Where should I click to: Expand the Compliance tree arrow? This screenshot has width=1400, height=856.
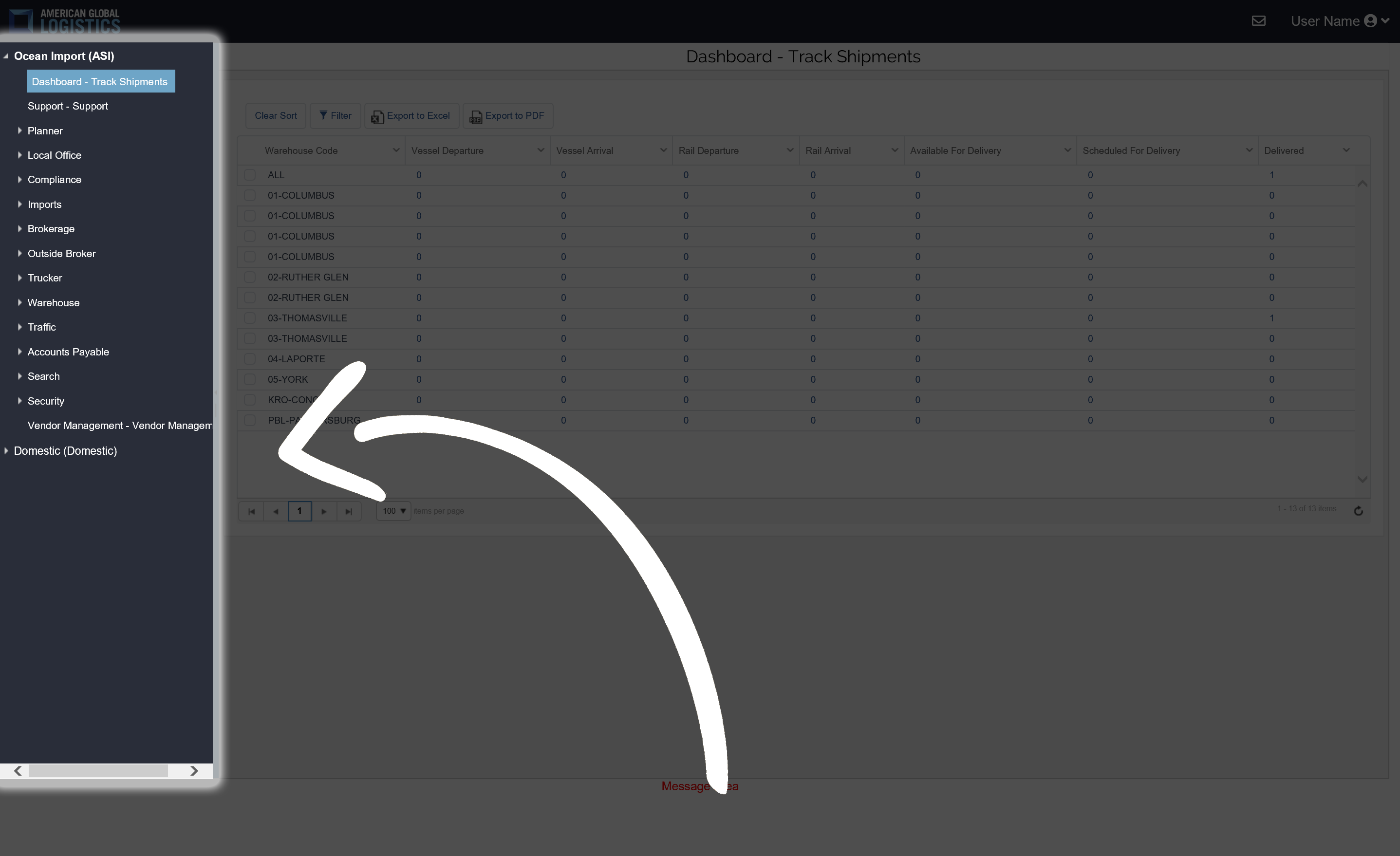(x=19, y=180)
